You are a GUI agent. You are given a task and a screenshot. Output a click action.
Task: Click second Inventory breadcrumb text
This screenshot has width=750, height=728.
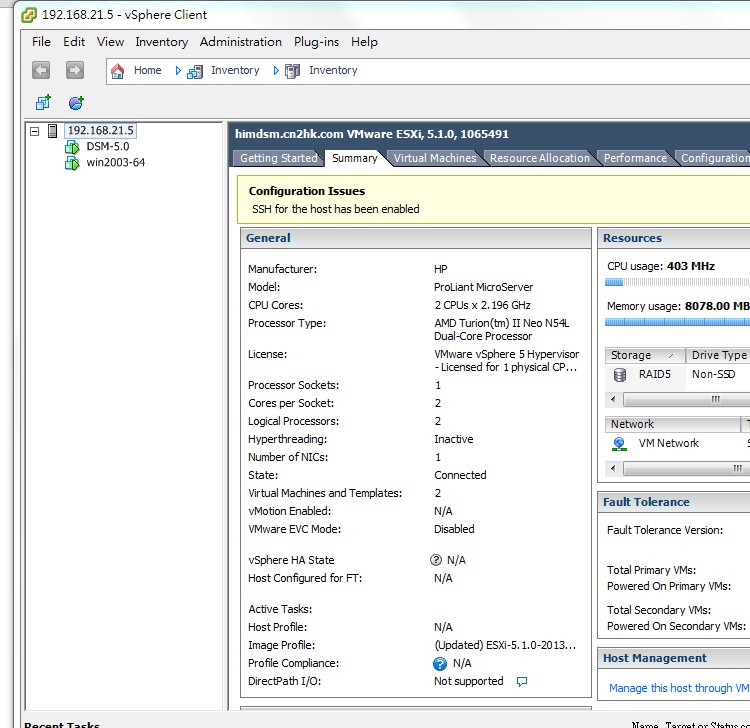pyautogui.click(x=333, y=70)
